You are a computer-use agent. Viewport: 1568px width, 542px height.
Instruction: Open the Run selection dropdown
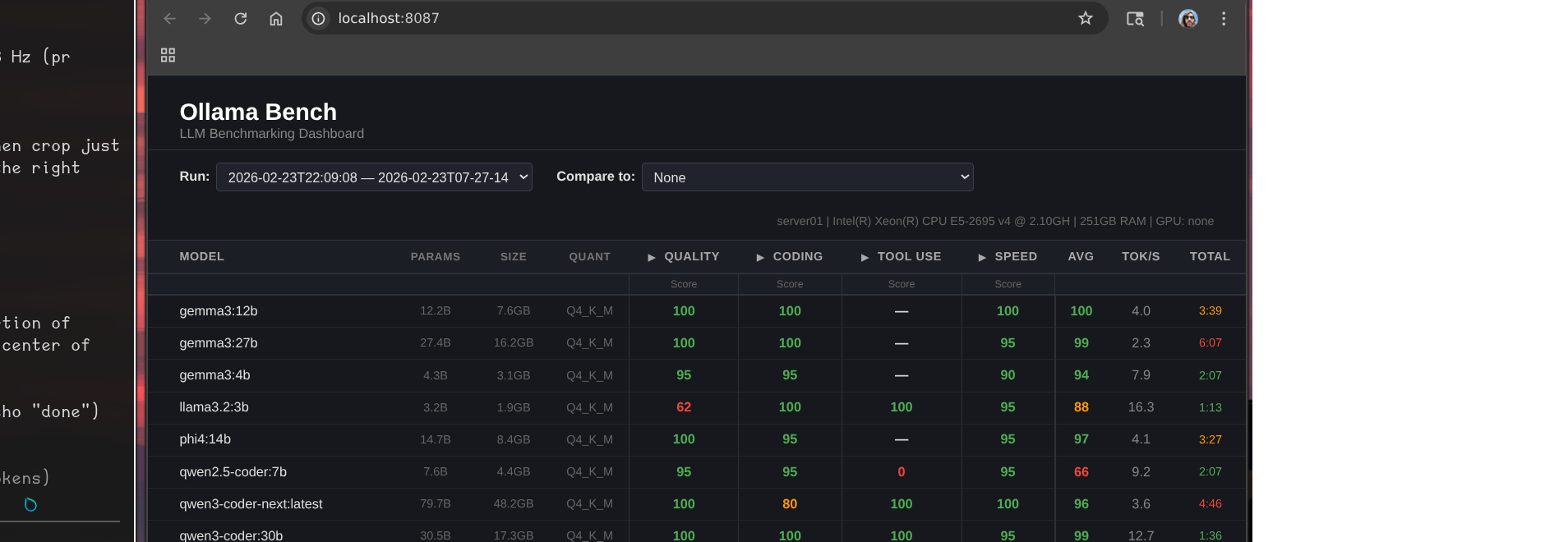coord(374,177)
